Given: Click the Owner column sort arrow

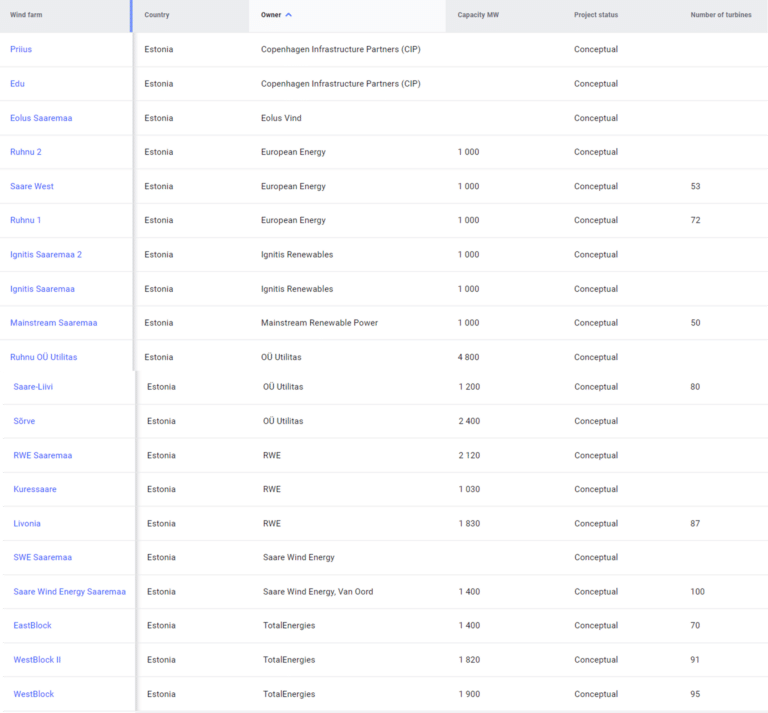Looking at the screenshot, I should coord(288,15).
